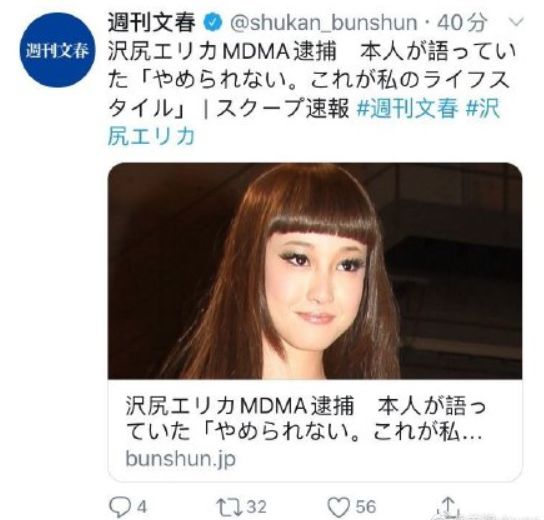Retweet using the retweet arrows icon
544x520 pixels.
click(229, 507)
